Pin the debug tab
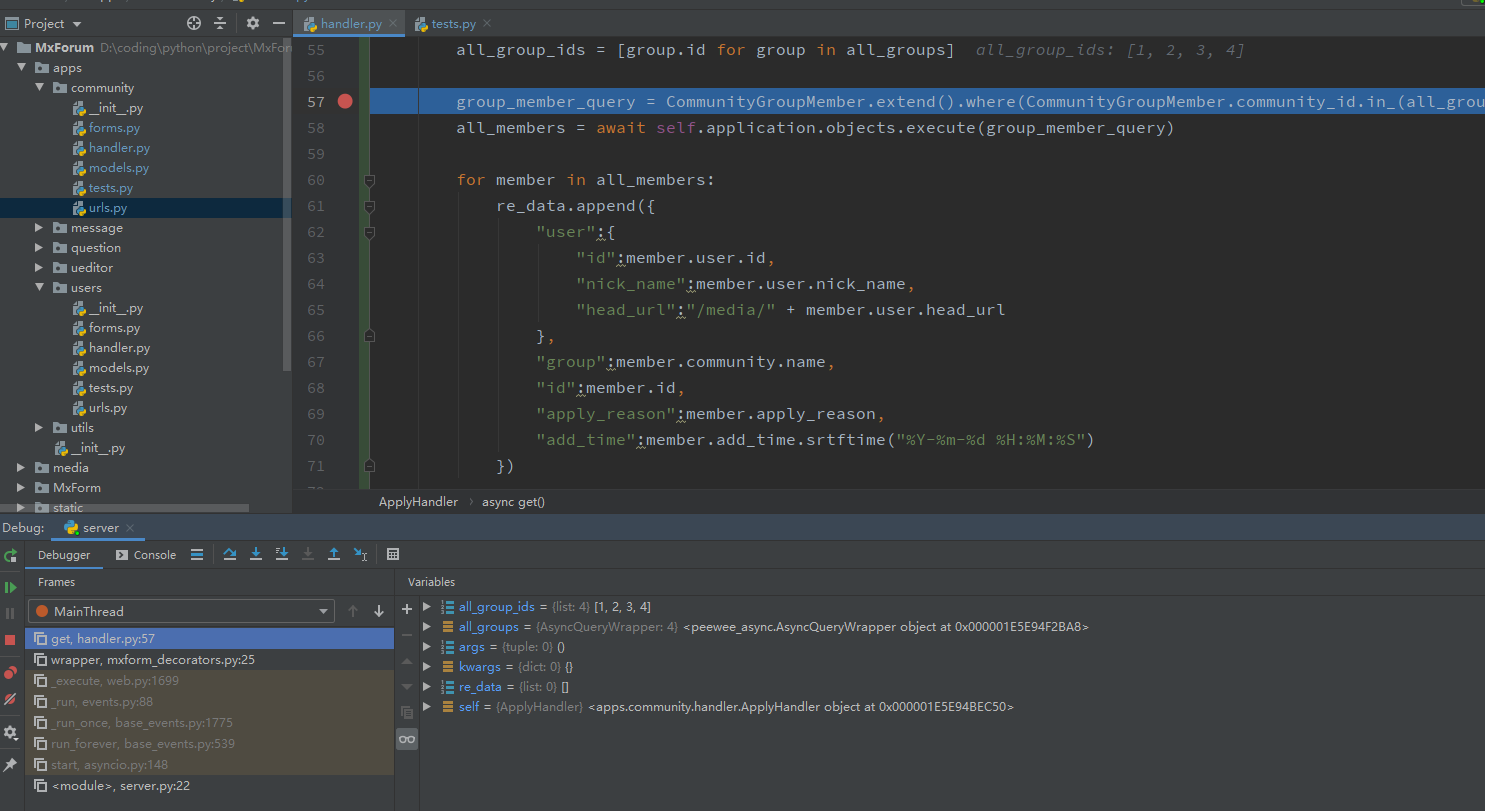Viewport: 1485px width, 811px height. (x=10, y=765)
